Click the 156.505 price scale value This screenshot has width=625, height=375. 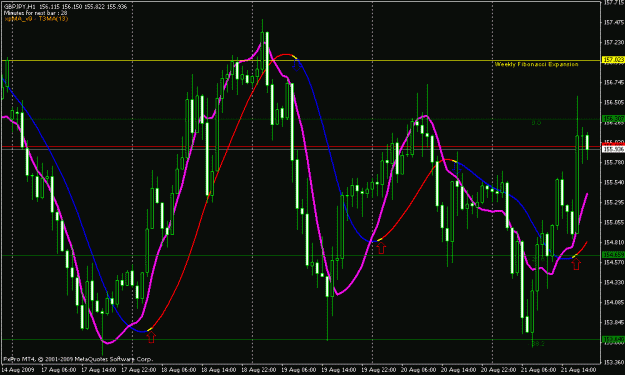pyautogui.click(x=613, y=102)
